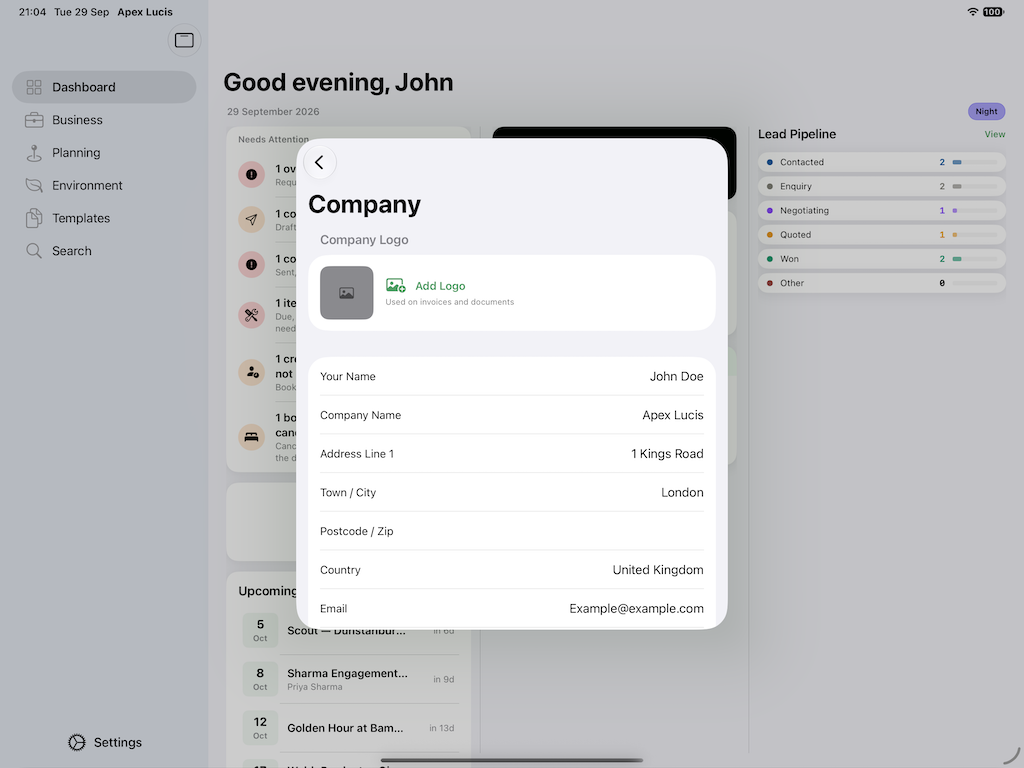The width and height of the screenshot is (1024, 768).
Task: Click the 8 Oct date badge
Action: pyautogui.click(x=260, y=679)
